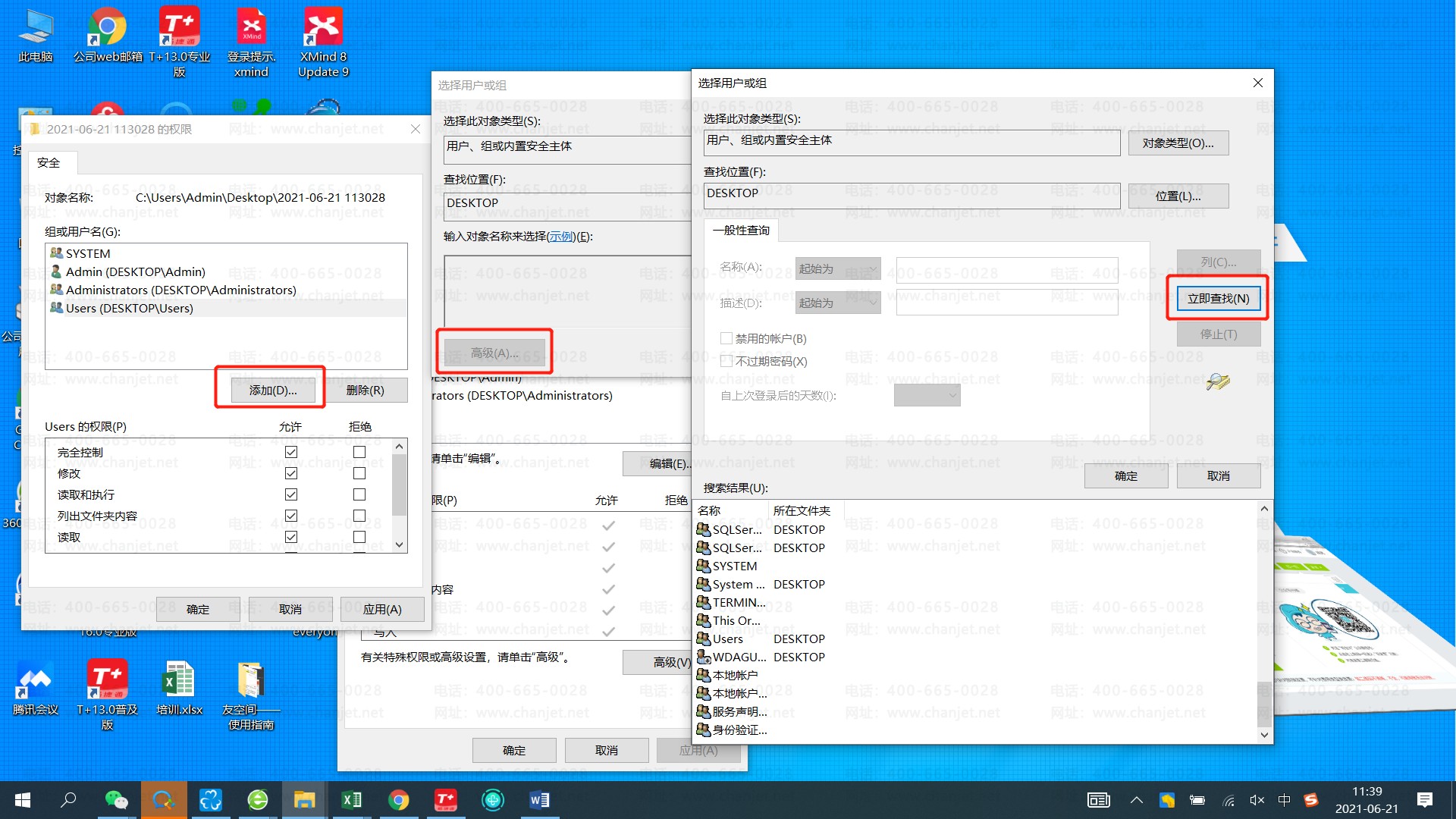Uncheck the 修改 allow checkbox

coord(290,473)
